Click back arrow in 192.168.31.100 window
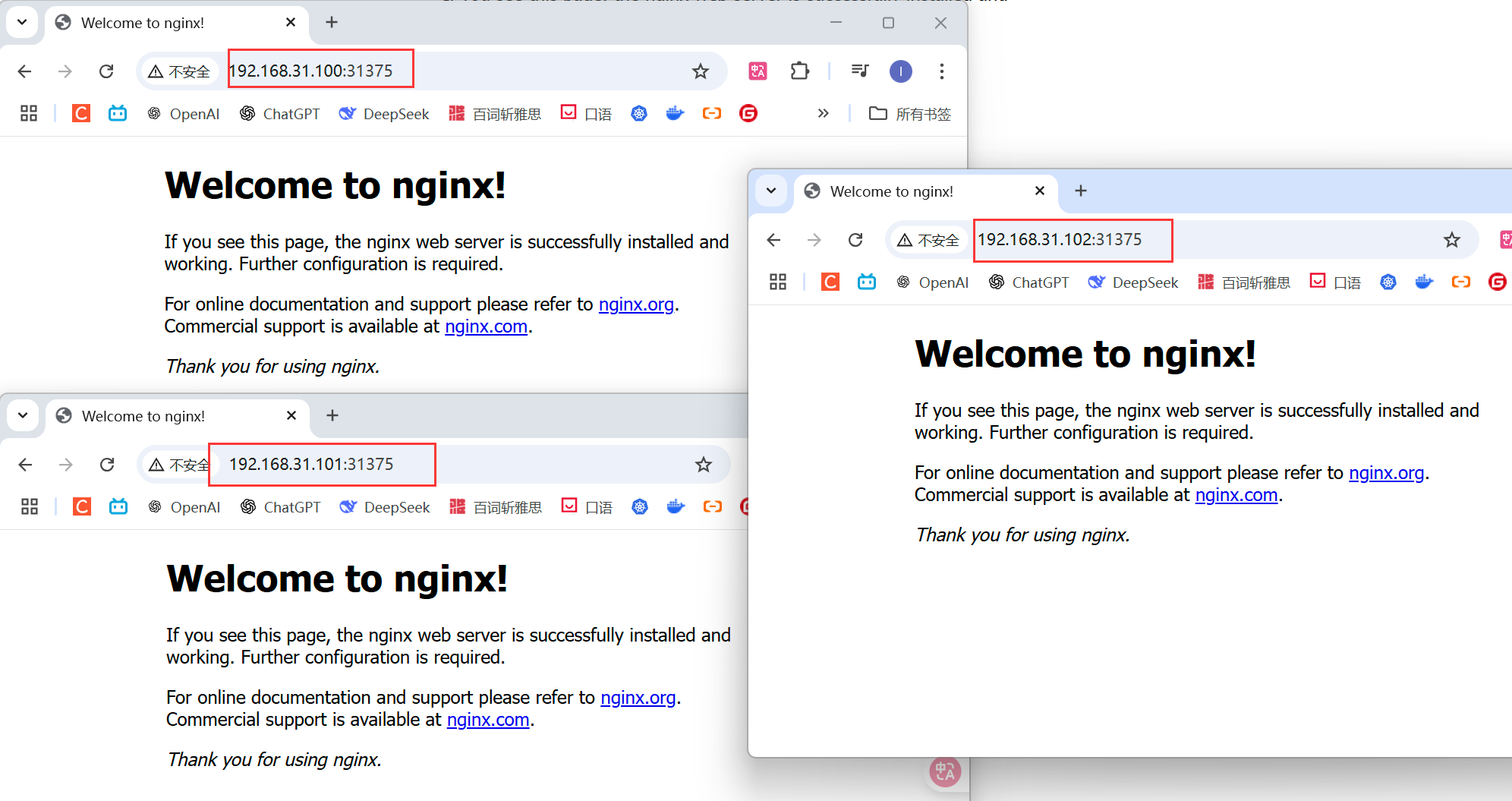The height and width of the screenshot is (801, 1512). point(24,71)
